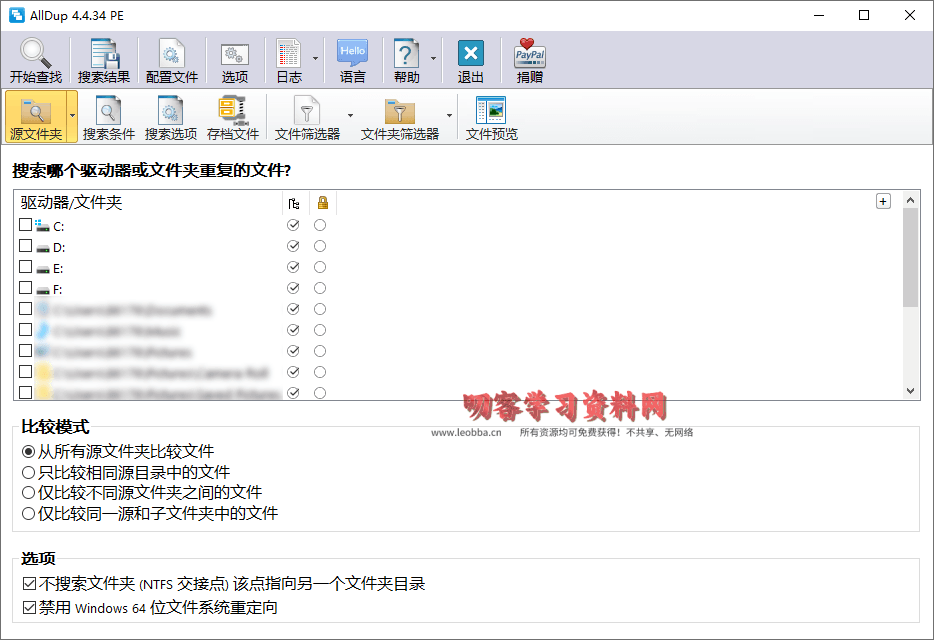Toggle subfolder scan checkmark for C:

293,225
